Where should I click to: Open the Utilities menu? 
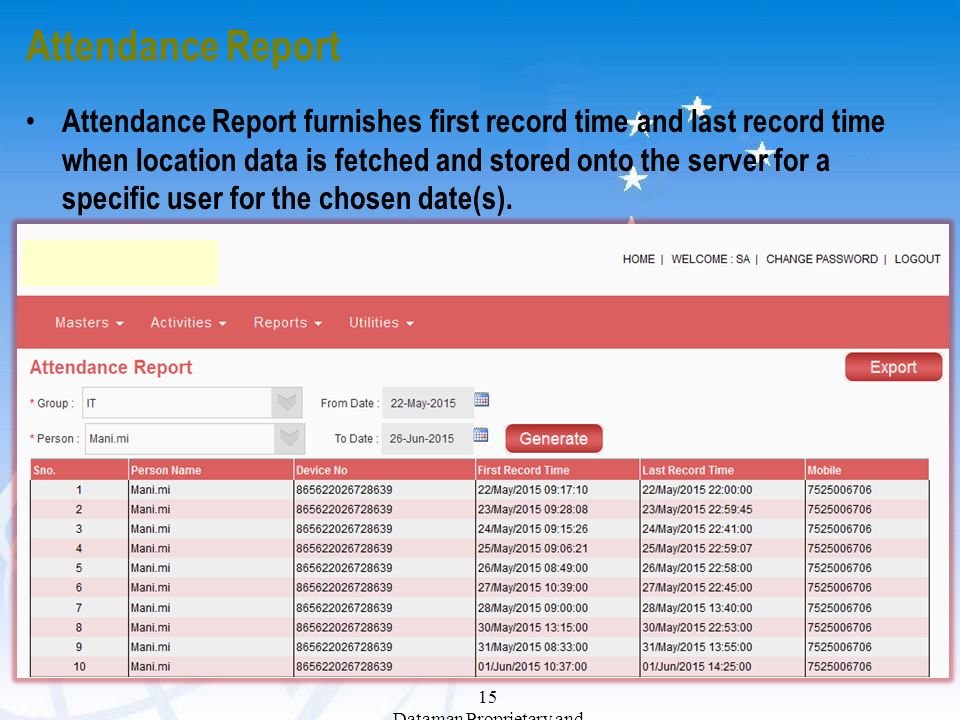pos(381,323)
